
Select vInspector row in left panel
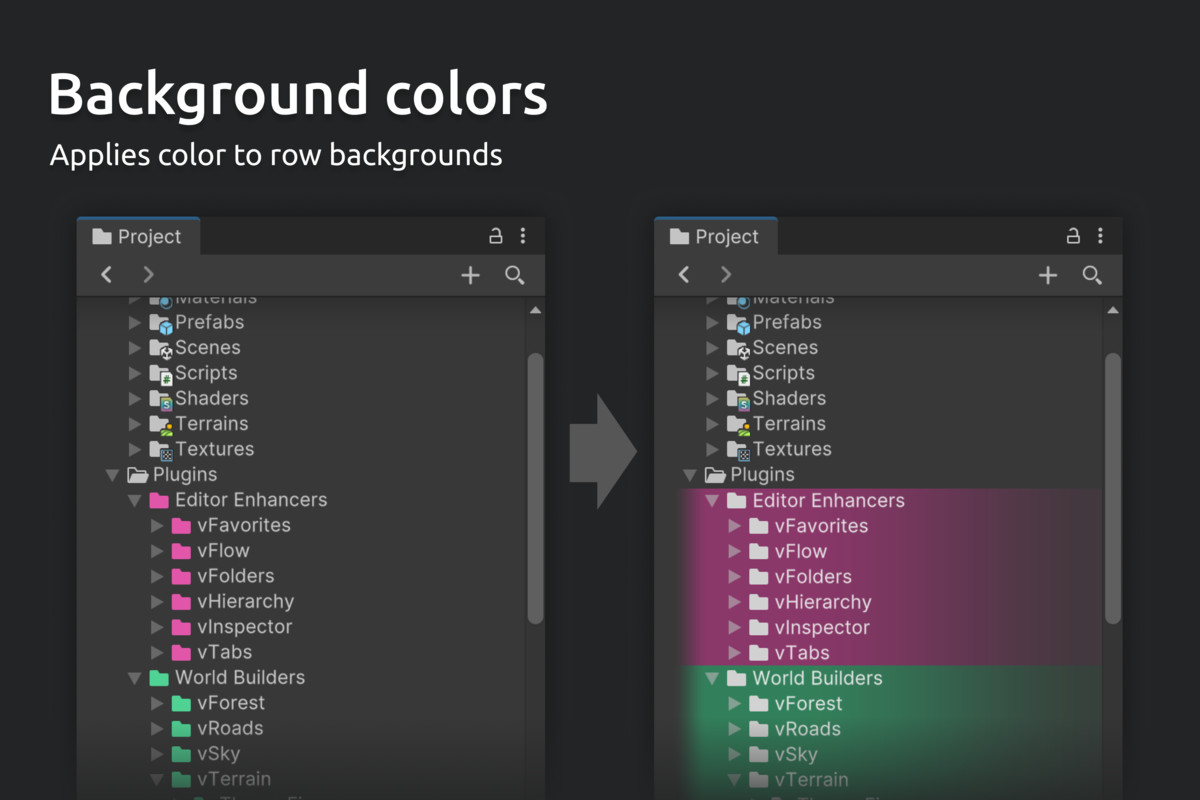(302, 627)
